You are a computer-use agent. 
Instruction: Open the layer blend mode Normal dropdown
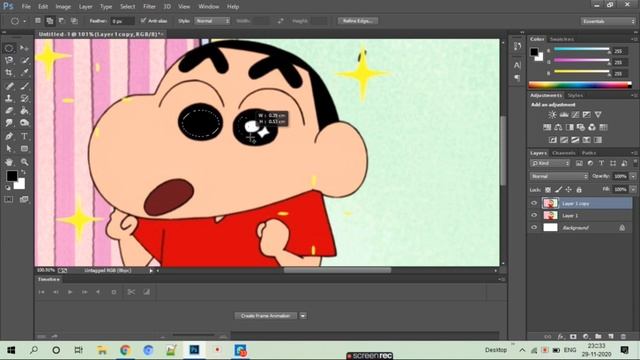pyautogui.click(x=559, y=176)
